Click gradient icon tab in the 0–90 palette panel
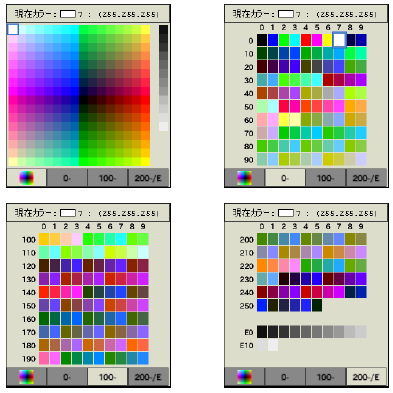393x393 pixels. pos(244,178)
